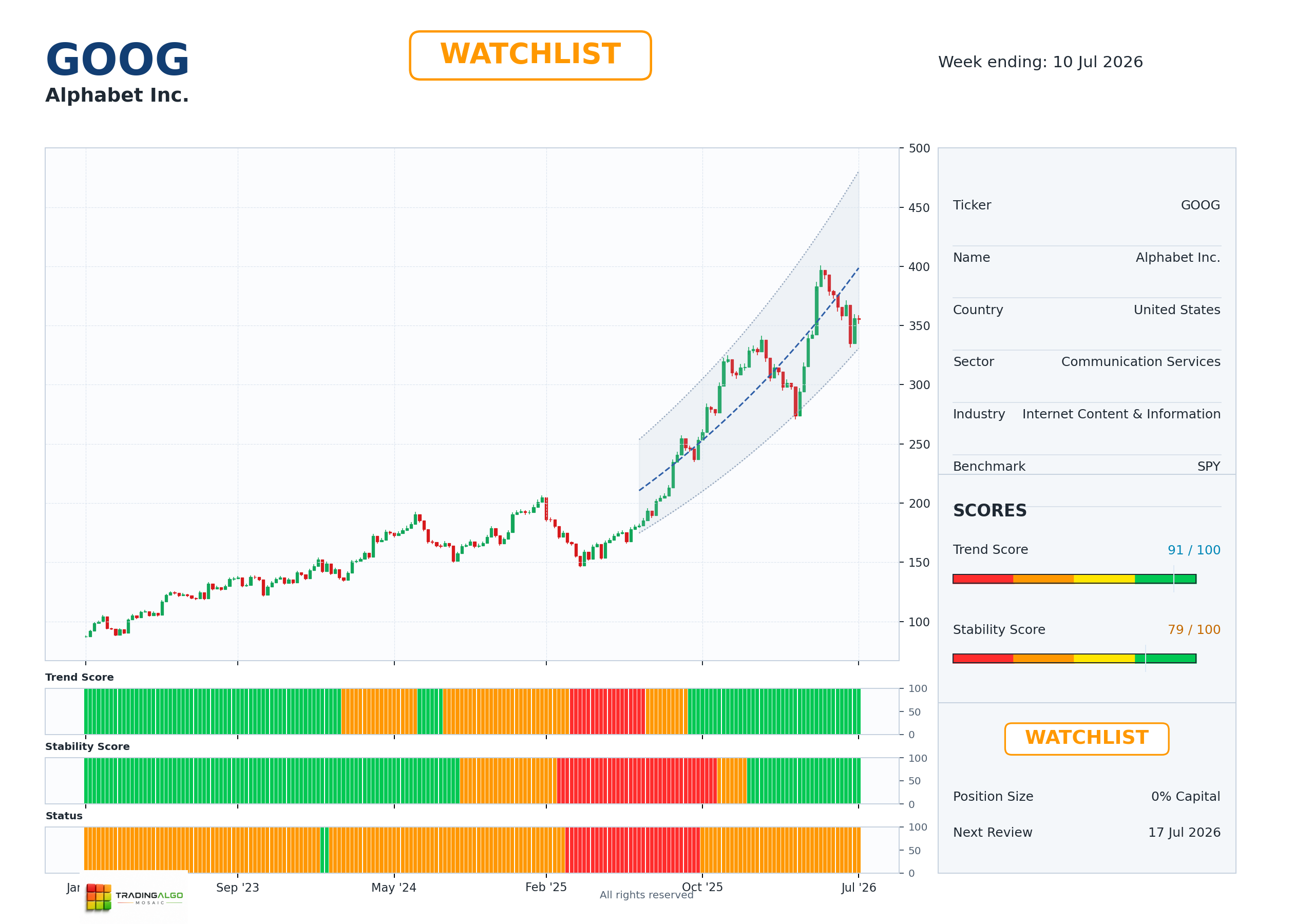Click the "May '24" x-axis label

coord(394,888)
